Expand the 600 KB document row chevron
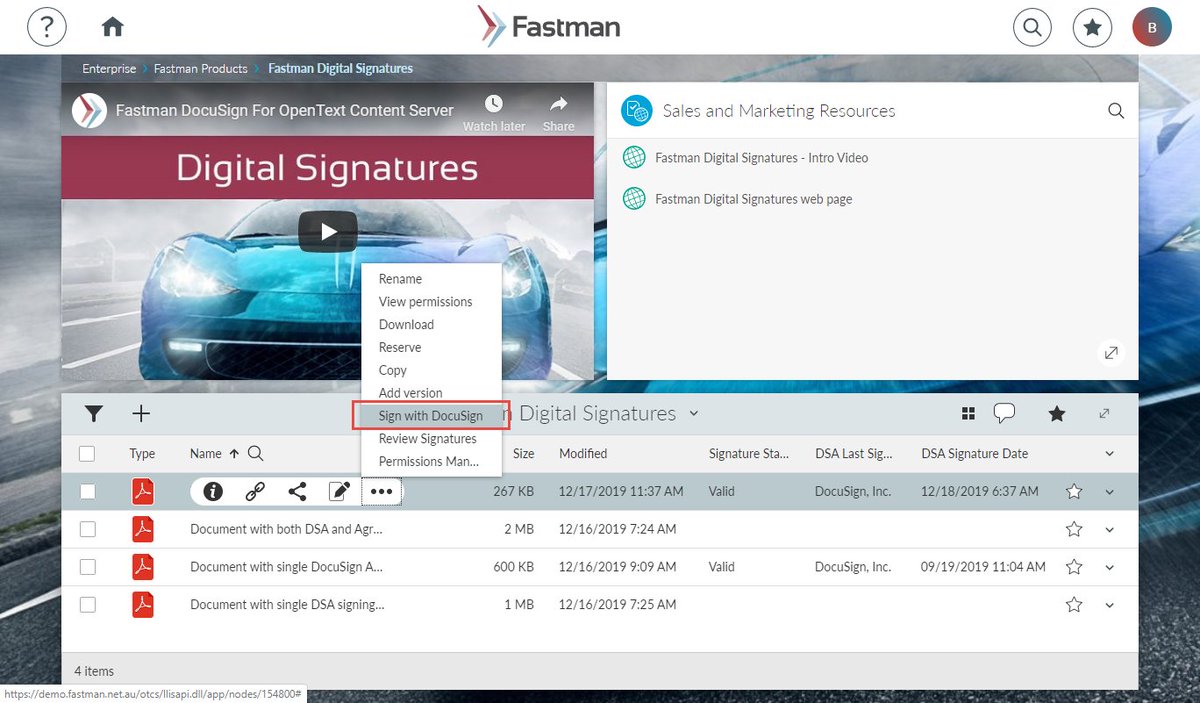Image resolution: width=1200 pixels, height=703 pixels. [1109, 567]
